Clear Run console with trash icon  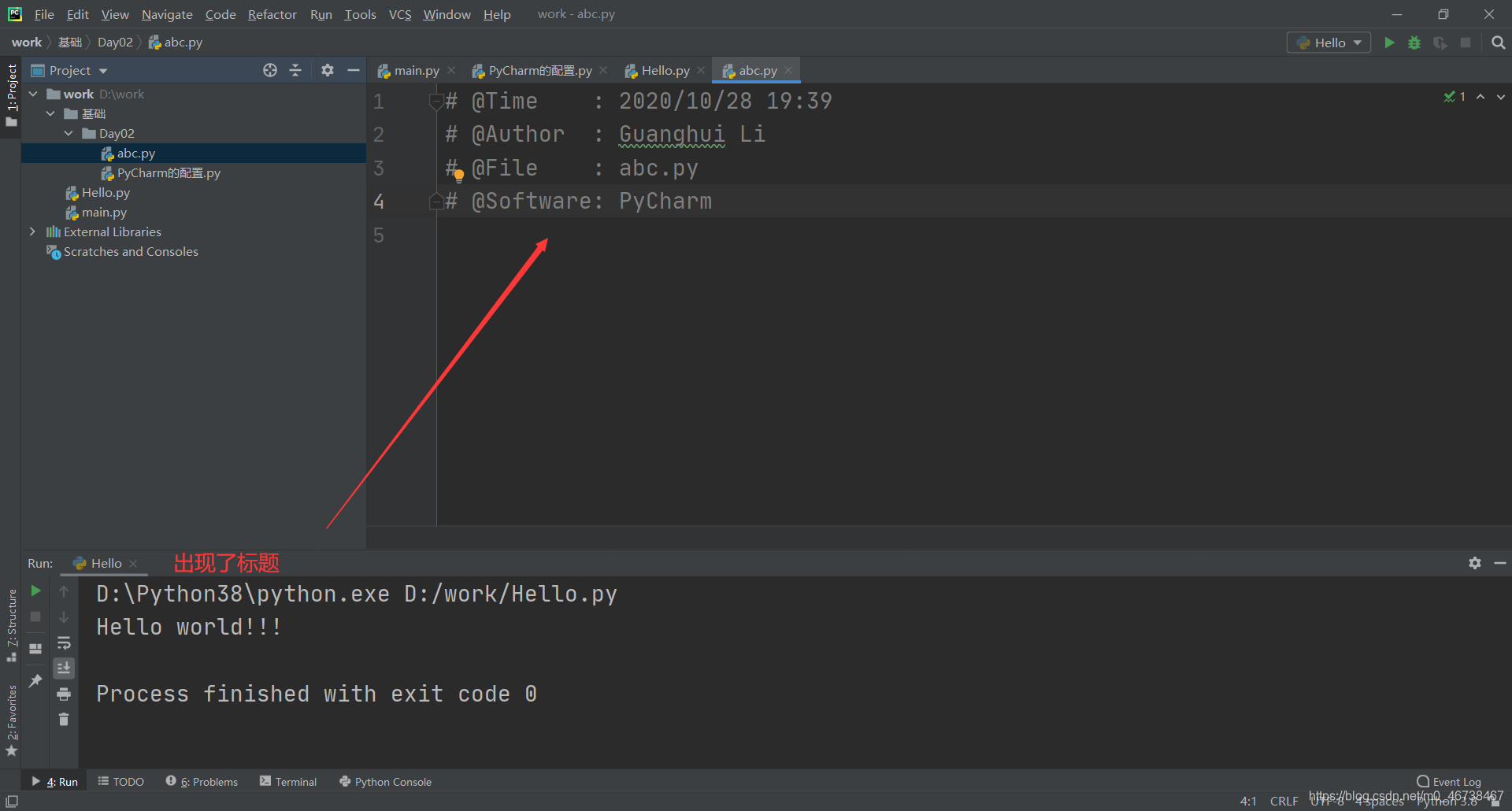coord(64,719)
